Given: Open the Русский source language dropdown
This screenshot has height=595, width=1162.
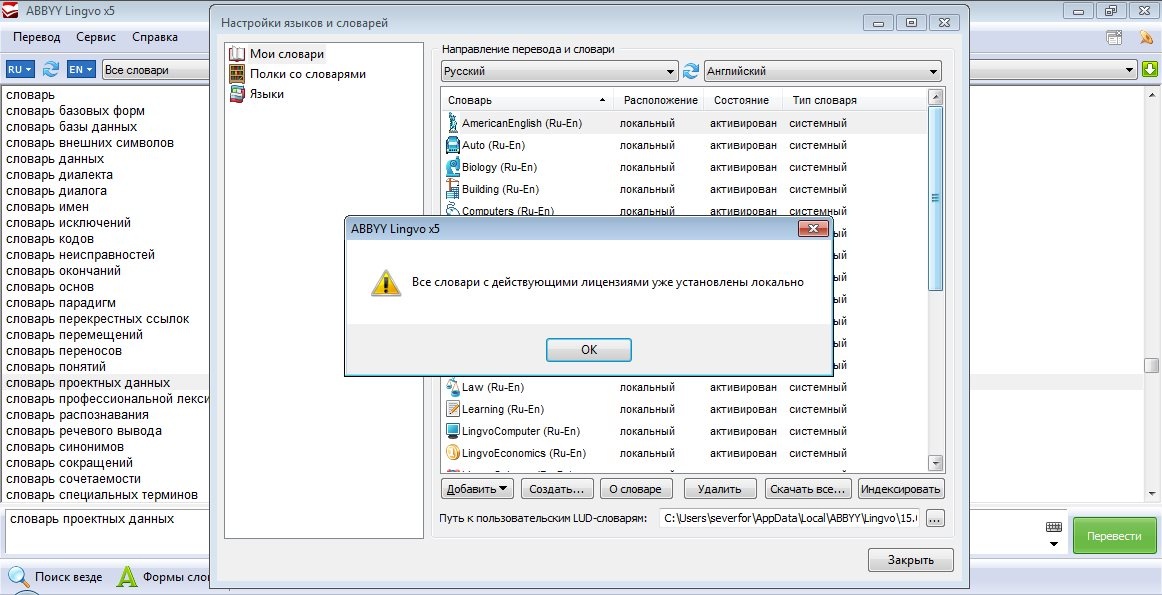Looking at the screenshot, I should click(559, 72).
